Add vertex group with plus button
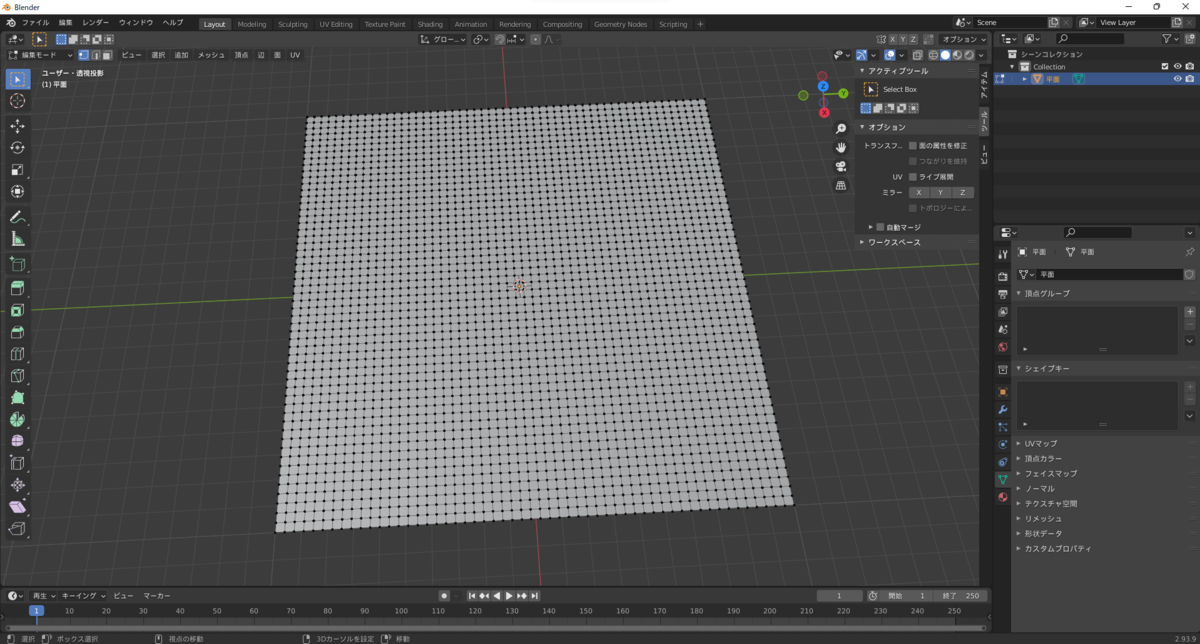Viewport: 1200px width, 644px height. (1190, 311)
